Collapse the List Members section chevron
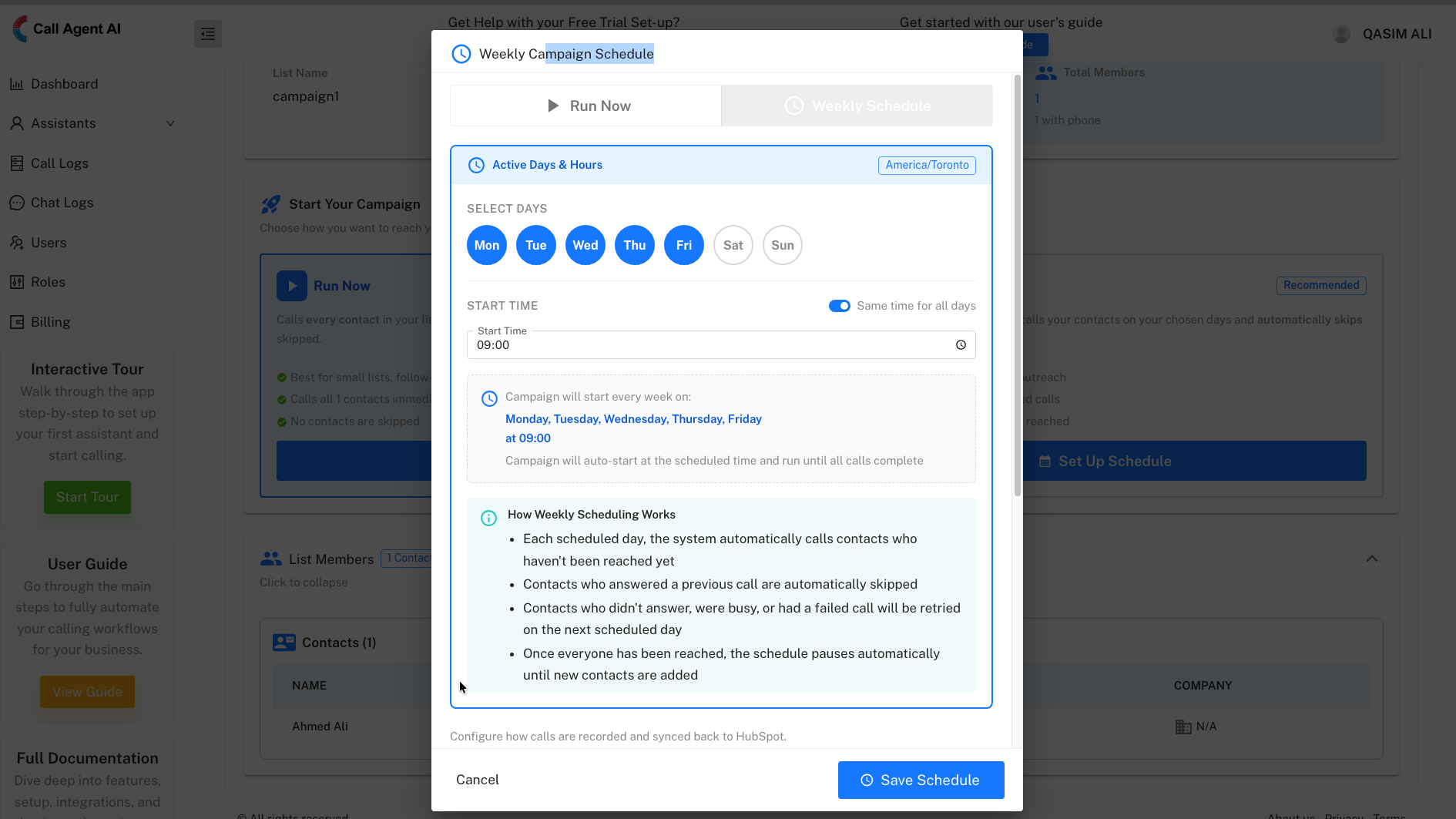Screen dimensions: 1456x819 coord(1372,559)
